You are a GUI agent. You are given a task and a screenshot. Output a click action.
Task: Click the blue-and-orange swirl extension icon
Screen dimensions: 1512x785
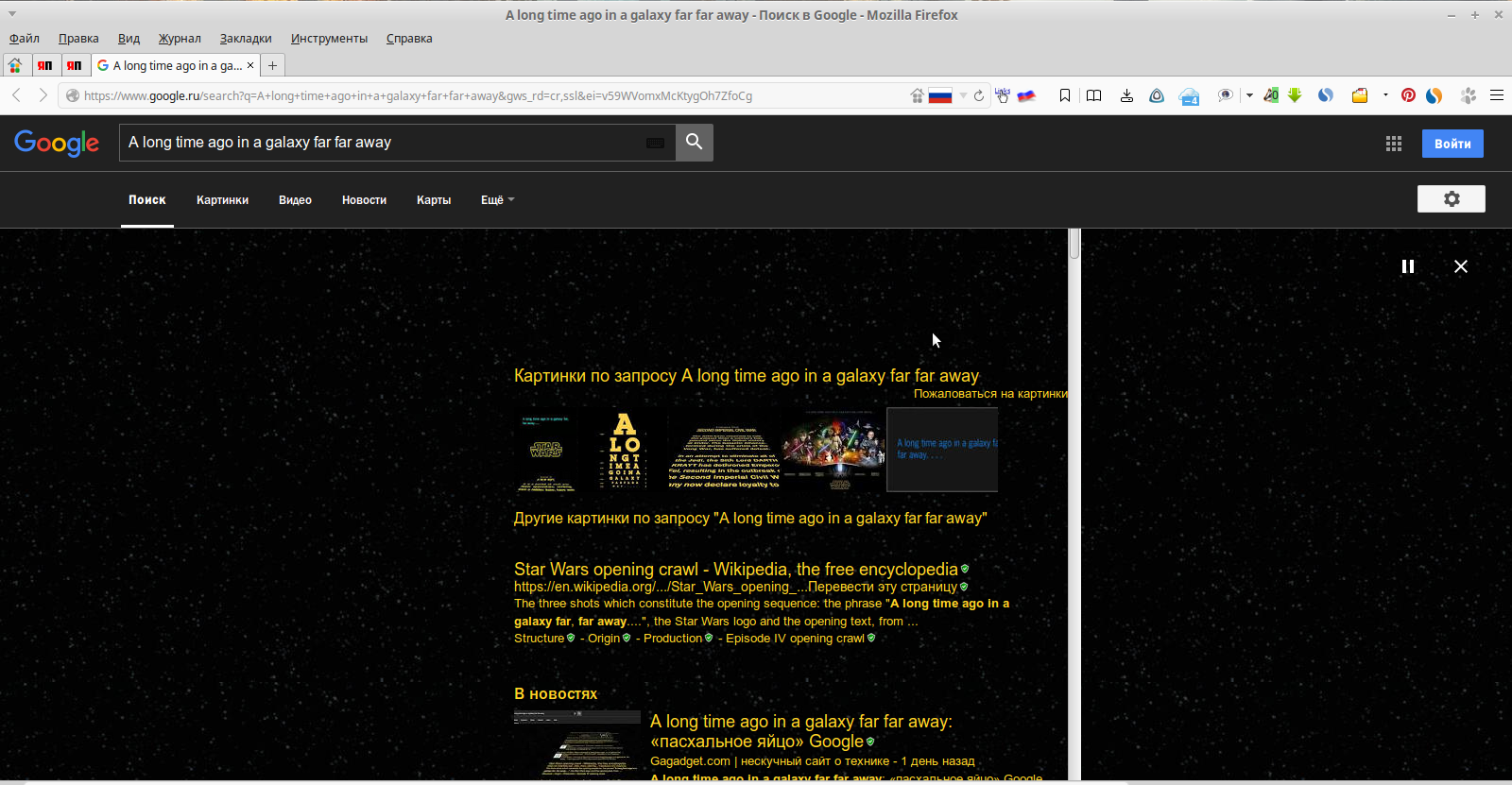[1434, 95]
